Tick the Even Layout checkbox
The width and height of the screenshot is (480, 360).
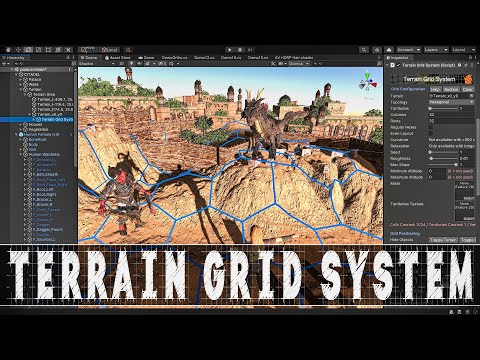(431, 134)
